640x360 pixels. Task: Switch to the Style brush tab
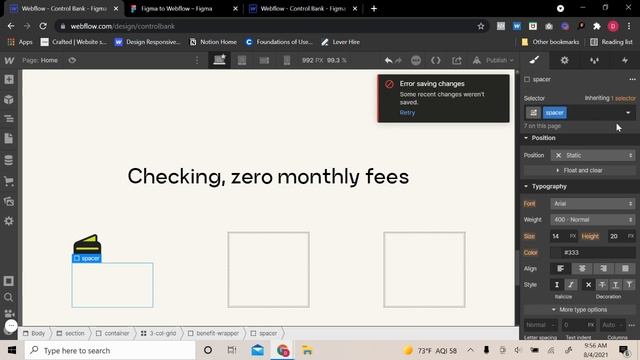[534, 60]
